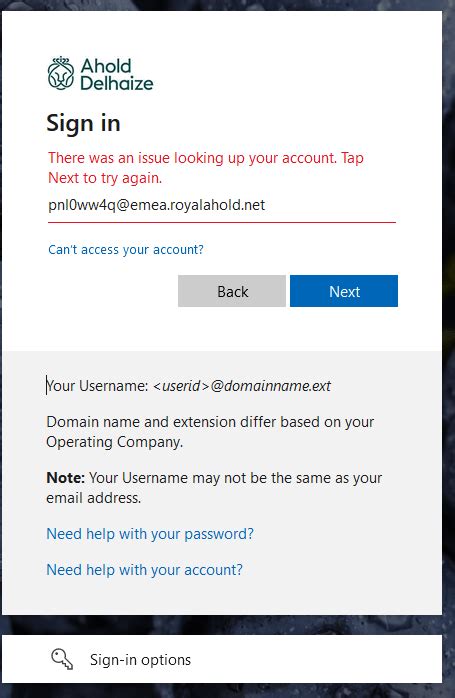The width and height of the screenshot is (455, 698).
Task: Open Need help with your account link
Action: [145, 569]
